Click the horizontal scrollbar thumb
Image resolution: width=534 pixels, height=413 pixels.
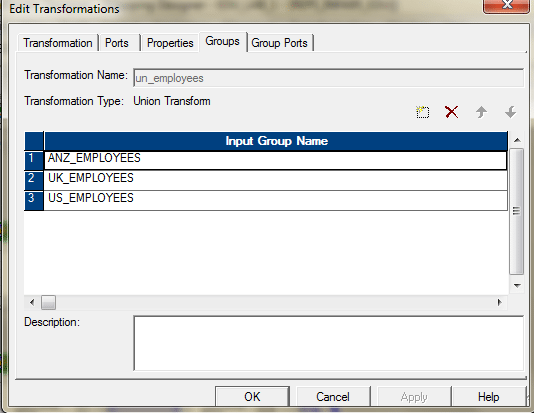click(48, 302)
